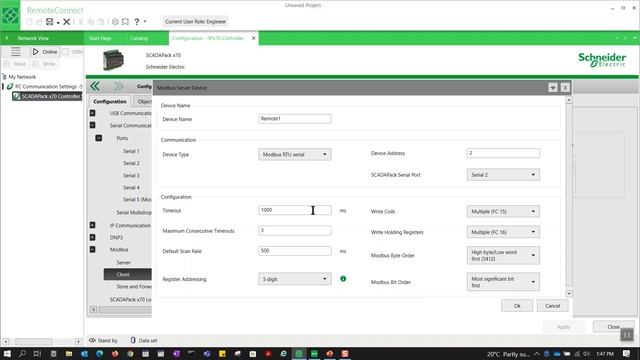The width and height of the screenshot is (640, 360).
Task: Click the Device Address input field
Action: tap(503, 153)
